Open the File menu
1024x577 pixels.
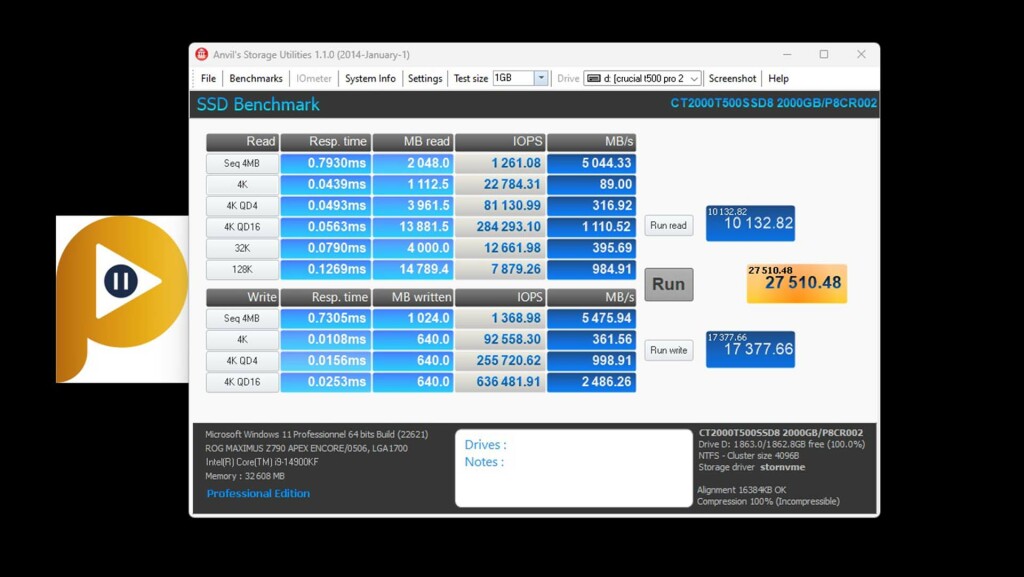click(208, 79)
